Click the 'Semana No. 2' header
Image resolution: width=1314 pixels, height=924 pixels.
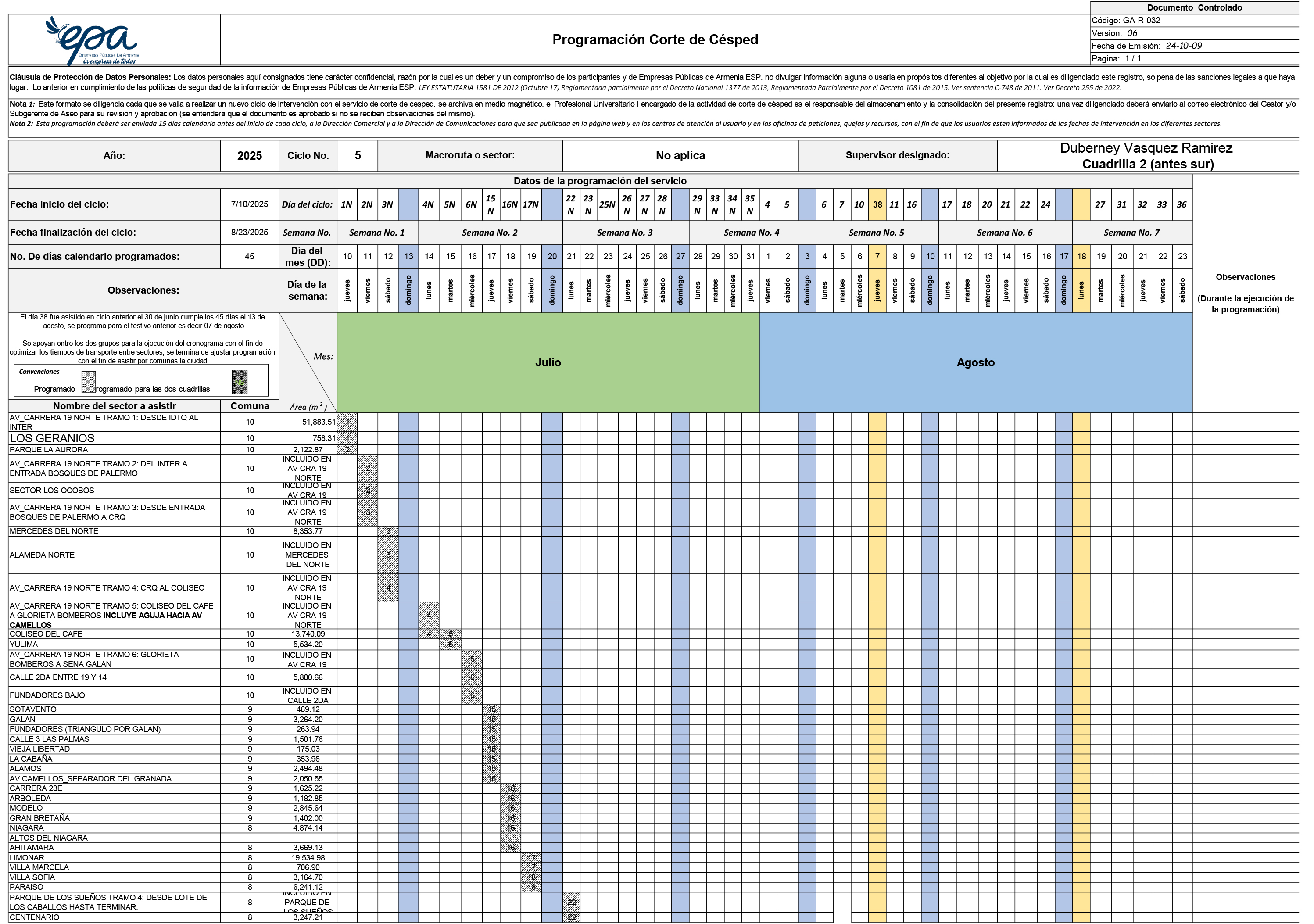point(490,233)
